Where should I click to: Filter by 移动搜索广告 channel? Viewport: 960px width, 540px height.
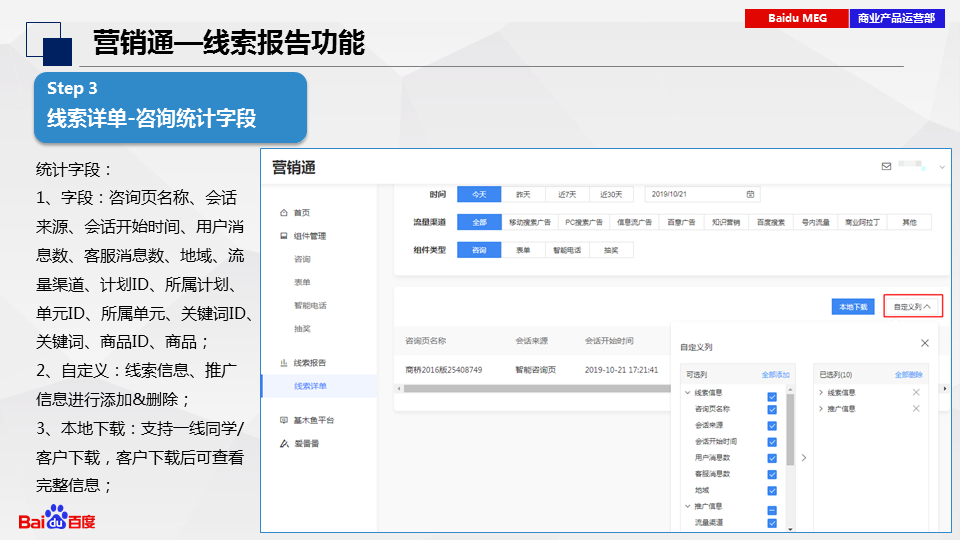point(530,222)
